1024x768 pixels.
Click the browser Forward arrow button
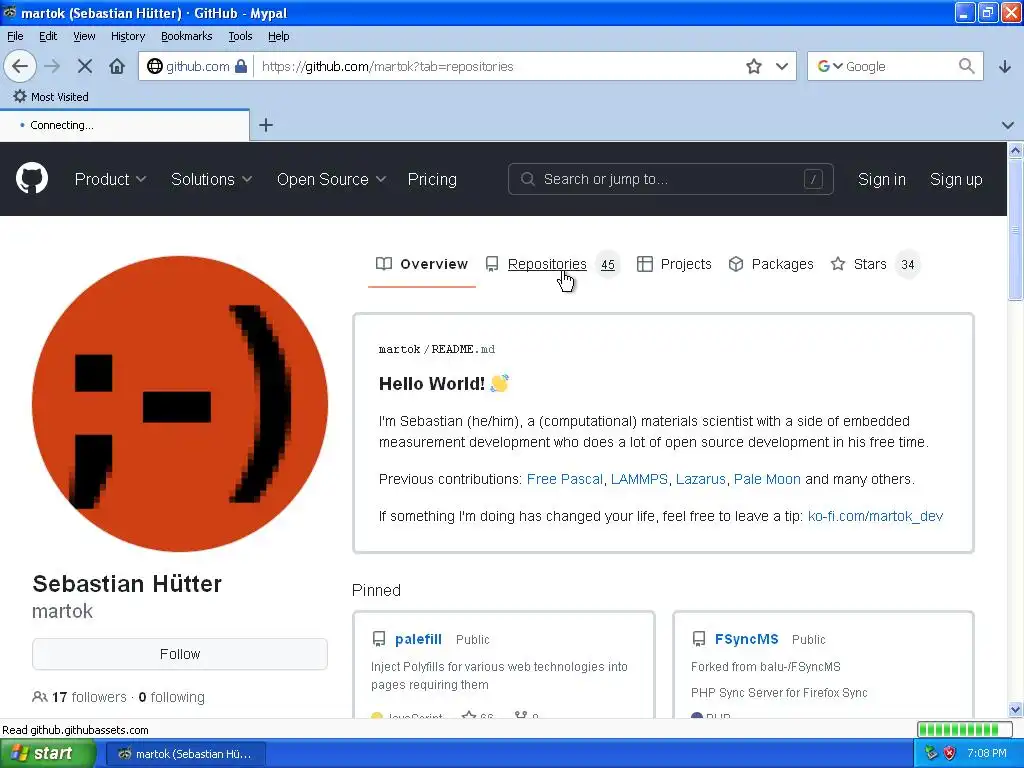pyautogui.click(x=52, y=66)
